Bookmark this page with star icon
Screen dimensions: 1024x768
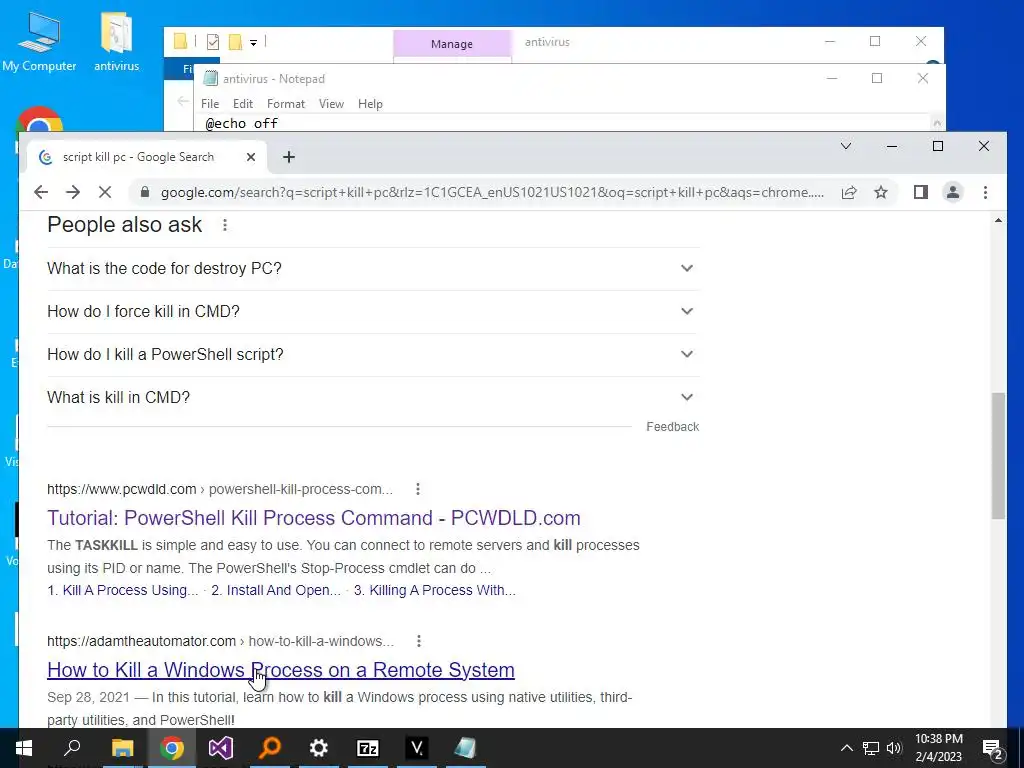(x=881, y=192)
